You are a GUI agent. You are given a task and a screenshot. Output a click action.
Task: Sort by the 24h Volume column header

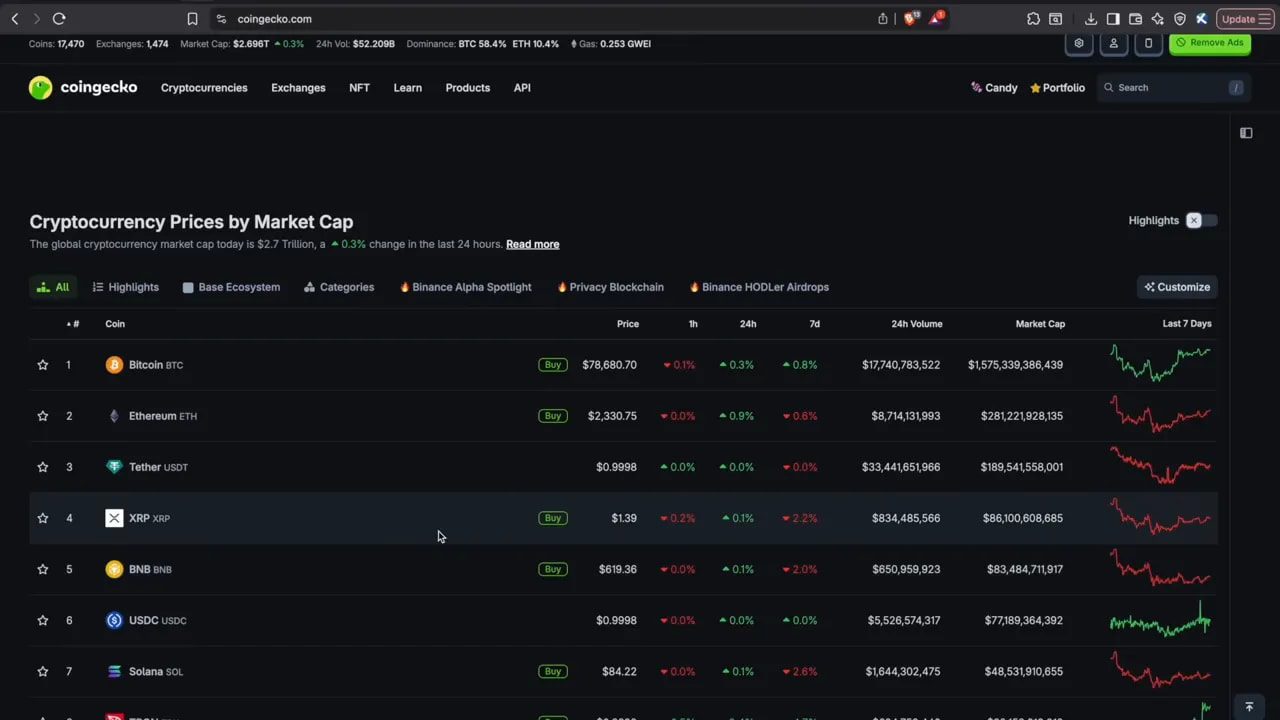click(917, 324)
